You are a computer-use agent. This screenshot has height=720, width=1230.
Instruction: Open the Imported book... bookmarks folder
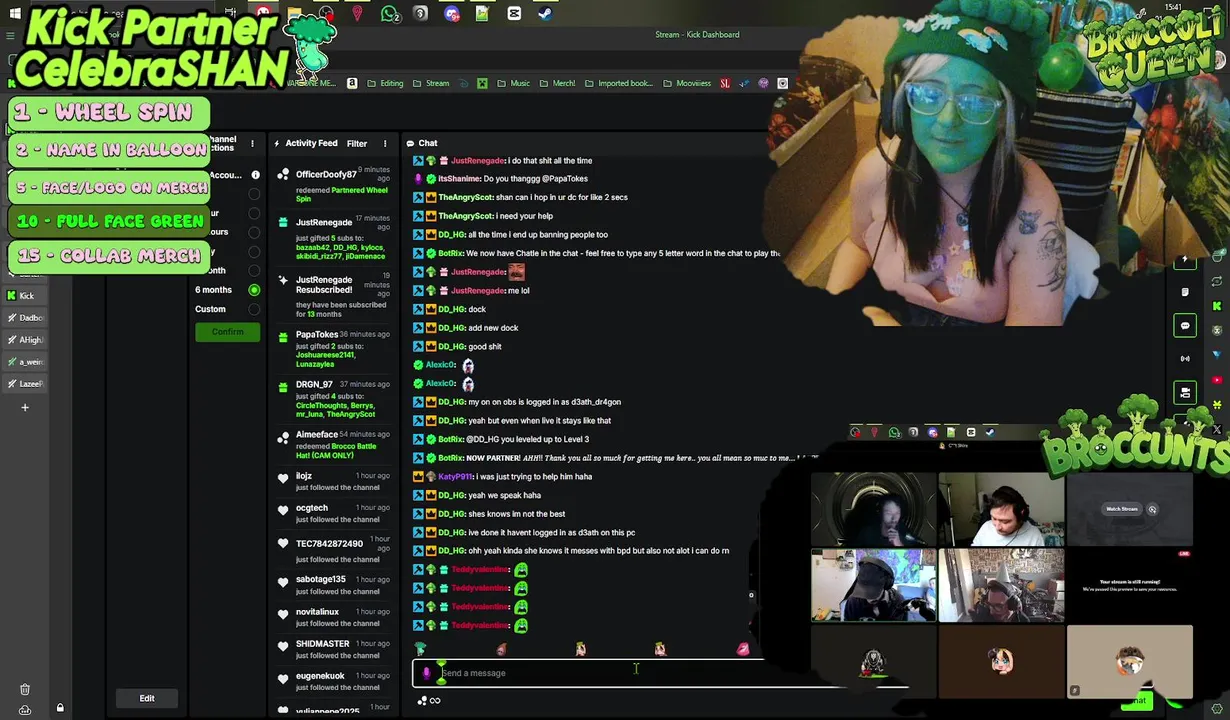(x=619, y=83)
